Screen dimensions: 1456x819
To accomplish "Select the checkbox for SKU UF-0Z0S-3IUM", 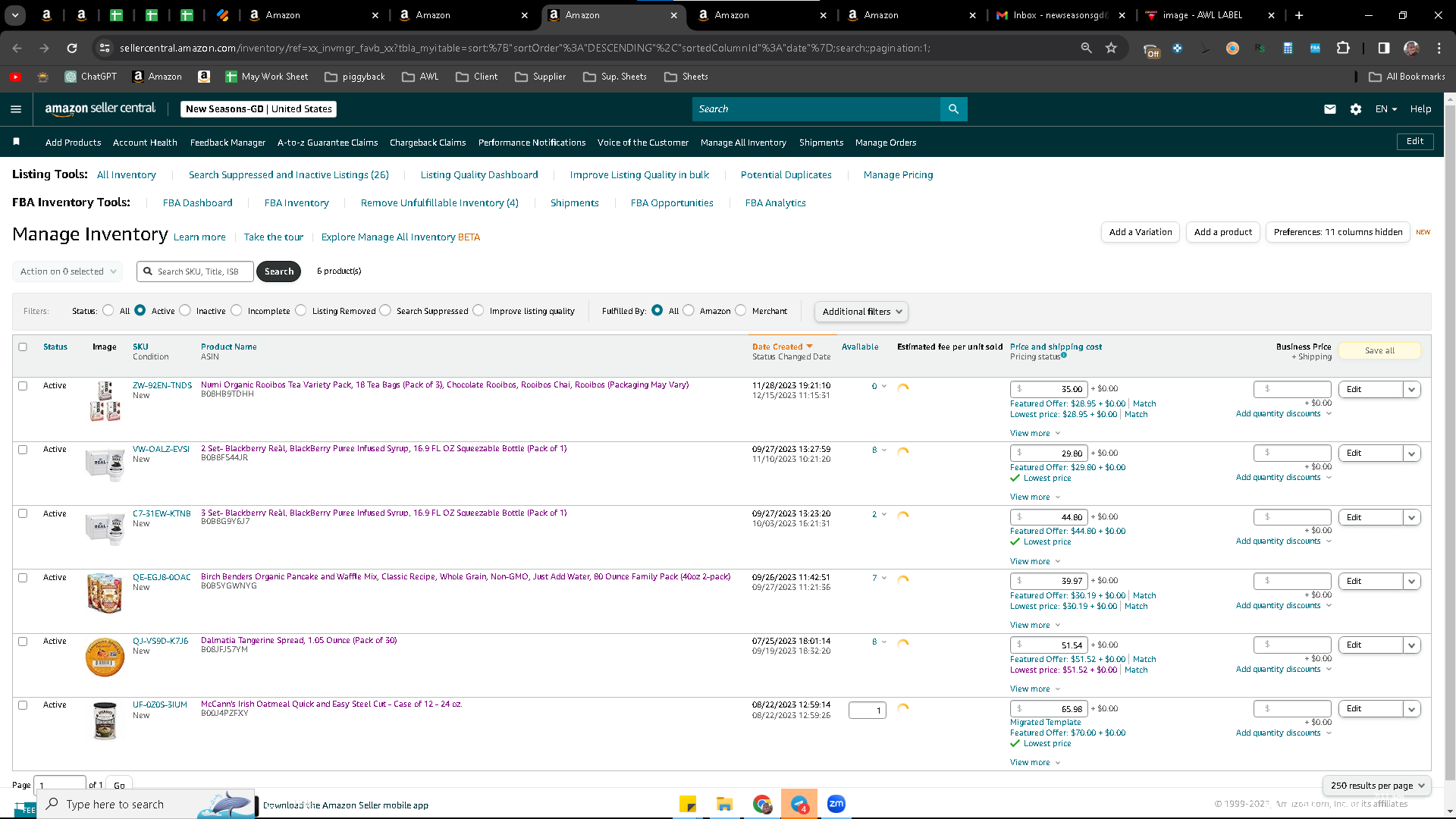I will coord(23,705).
